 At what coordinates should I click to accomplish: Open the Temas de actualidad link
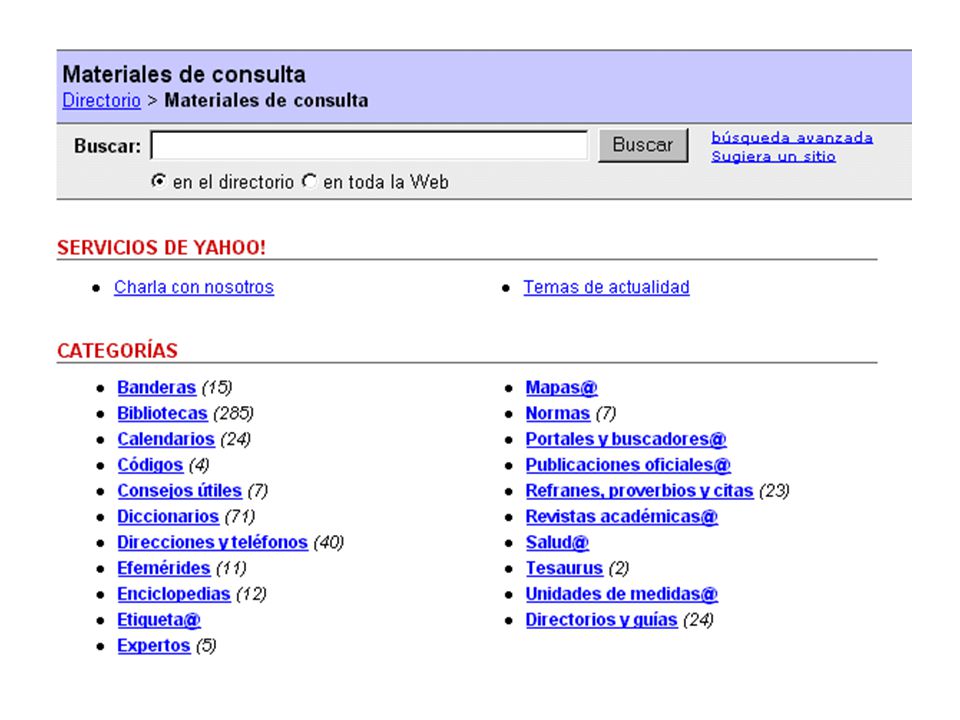point(606,287)
